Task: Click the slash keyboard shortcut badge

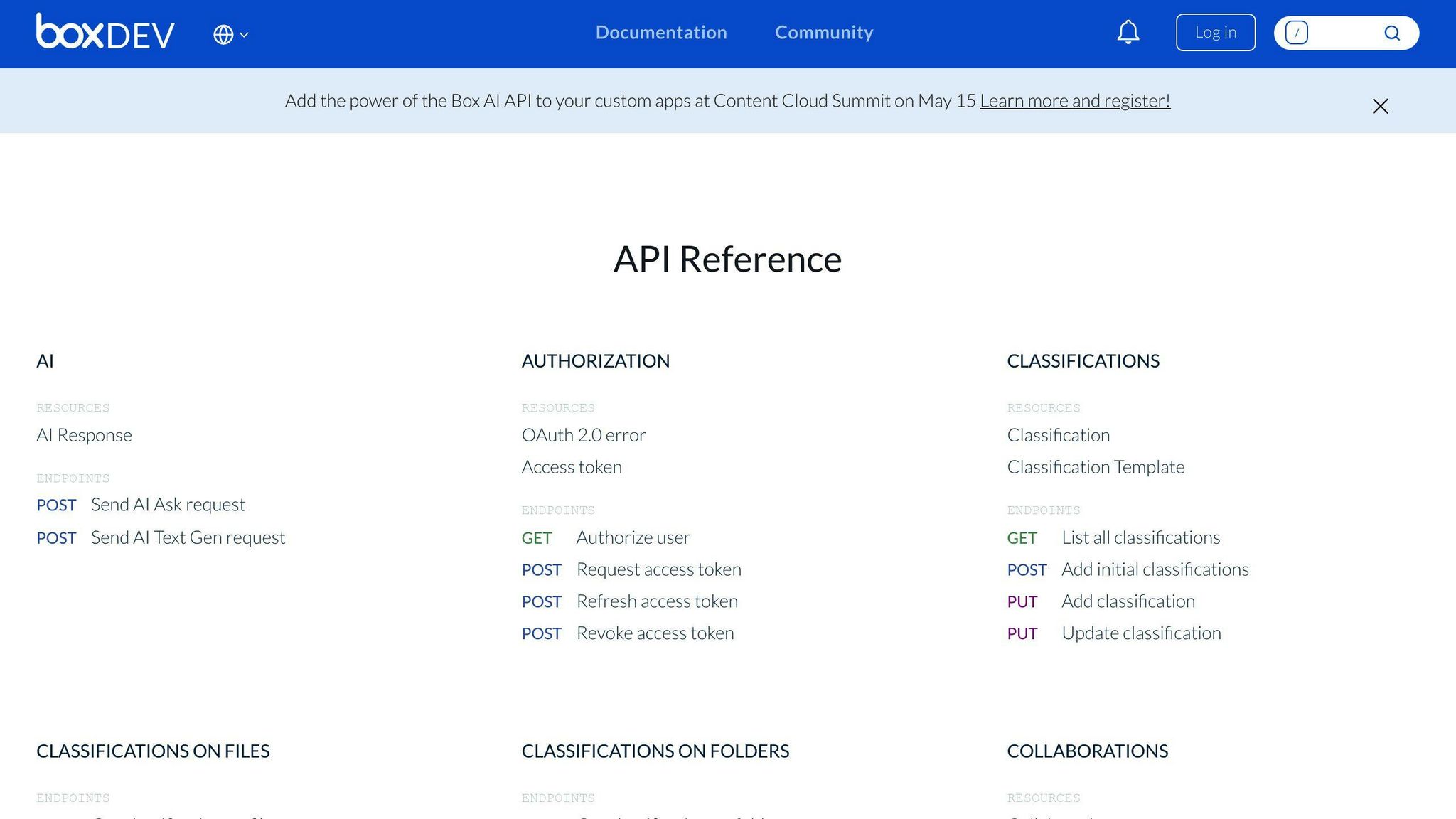Action: [1296, 32]
